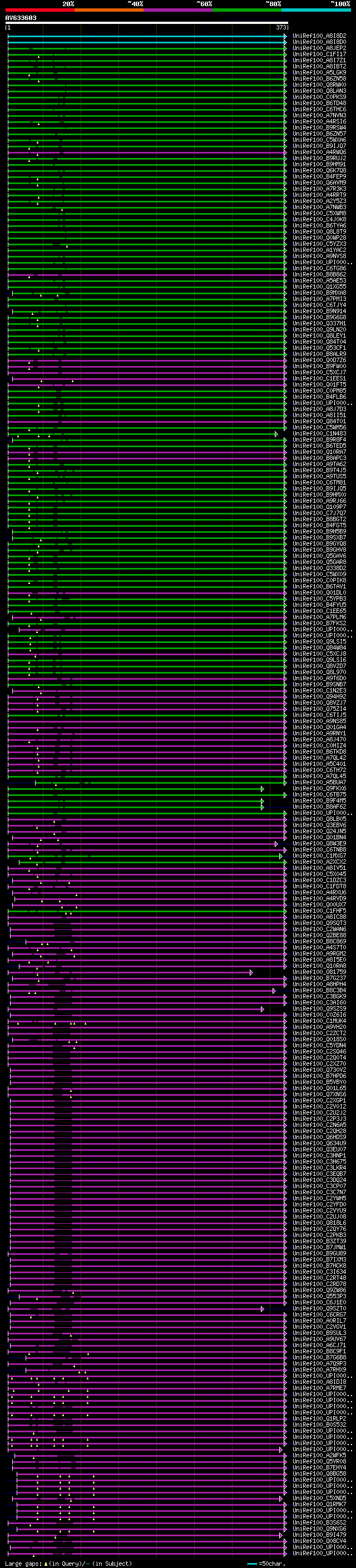Image resolution: width=356 pixels, height=1568 pixels.
Task: Click the UniRef100_B3S6S2 label
Action: (x=319, y=1523)
